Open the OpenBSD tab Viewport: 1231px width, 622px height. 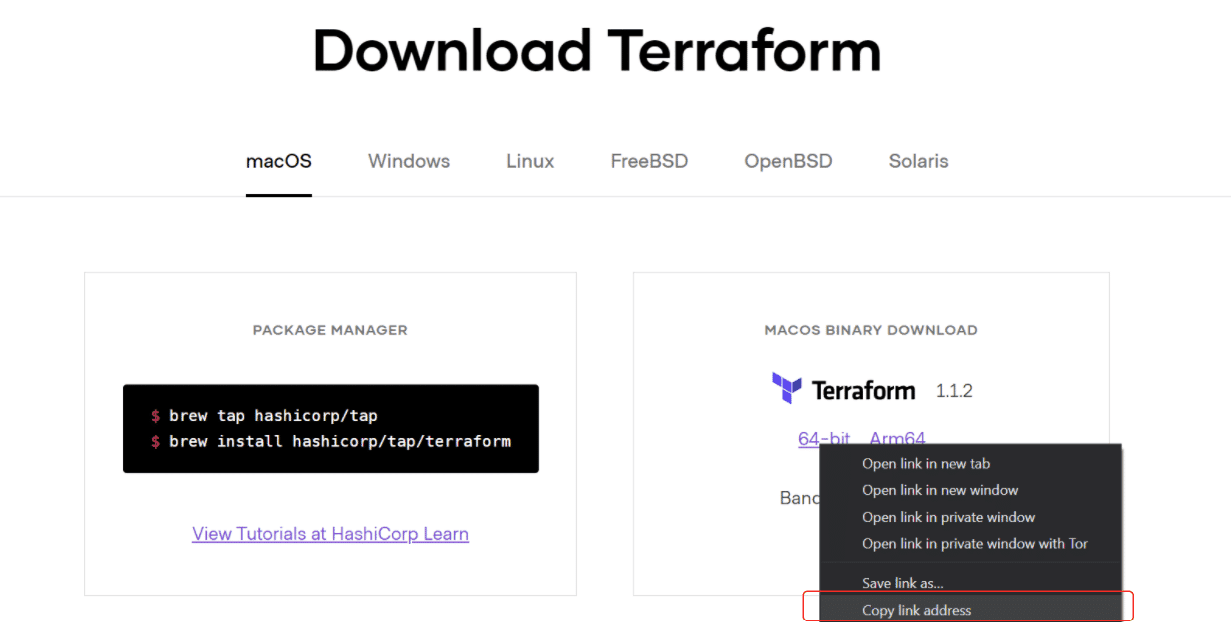(788, 161)
